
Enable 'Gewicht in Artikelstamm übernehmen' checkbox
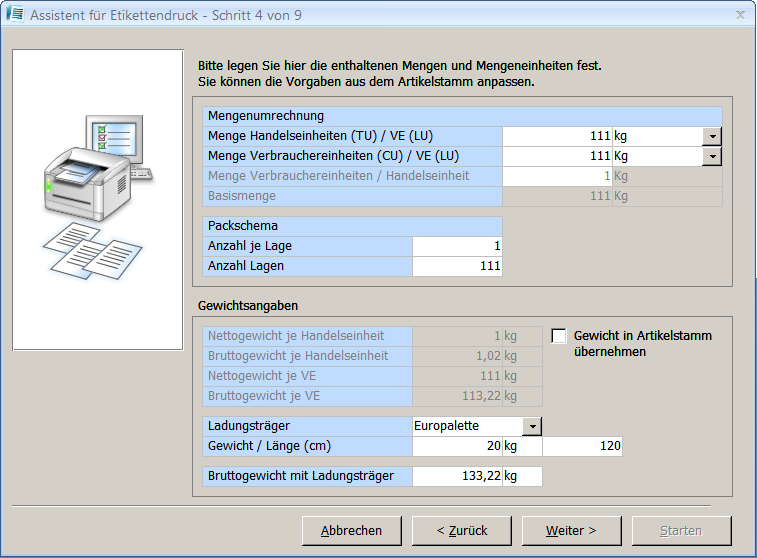pyautogui.click(x=559, y=336)
